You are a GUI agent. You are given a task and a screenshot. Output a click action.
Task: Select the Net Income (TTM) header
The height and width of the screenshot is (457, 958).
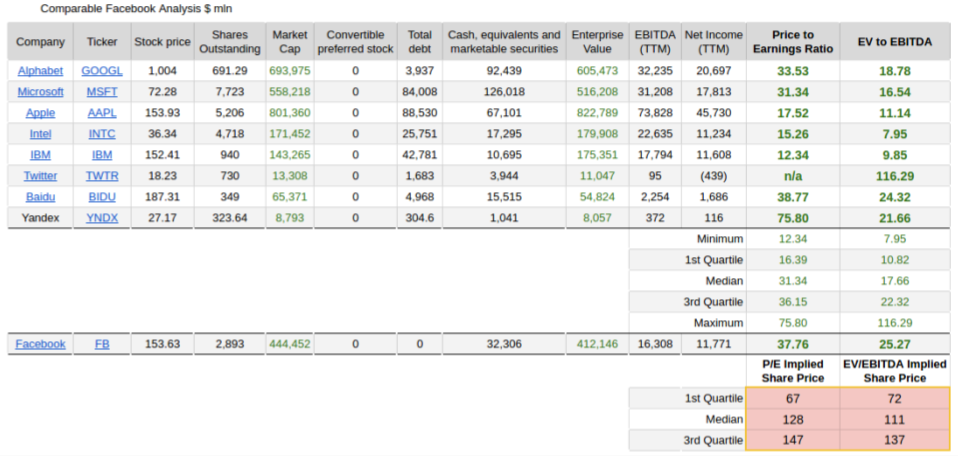714,42
